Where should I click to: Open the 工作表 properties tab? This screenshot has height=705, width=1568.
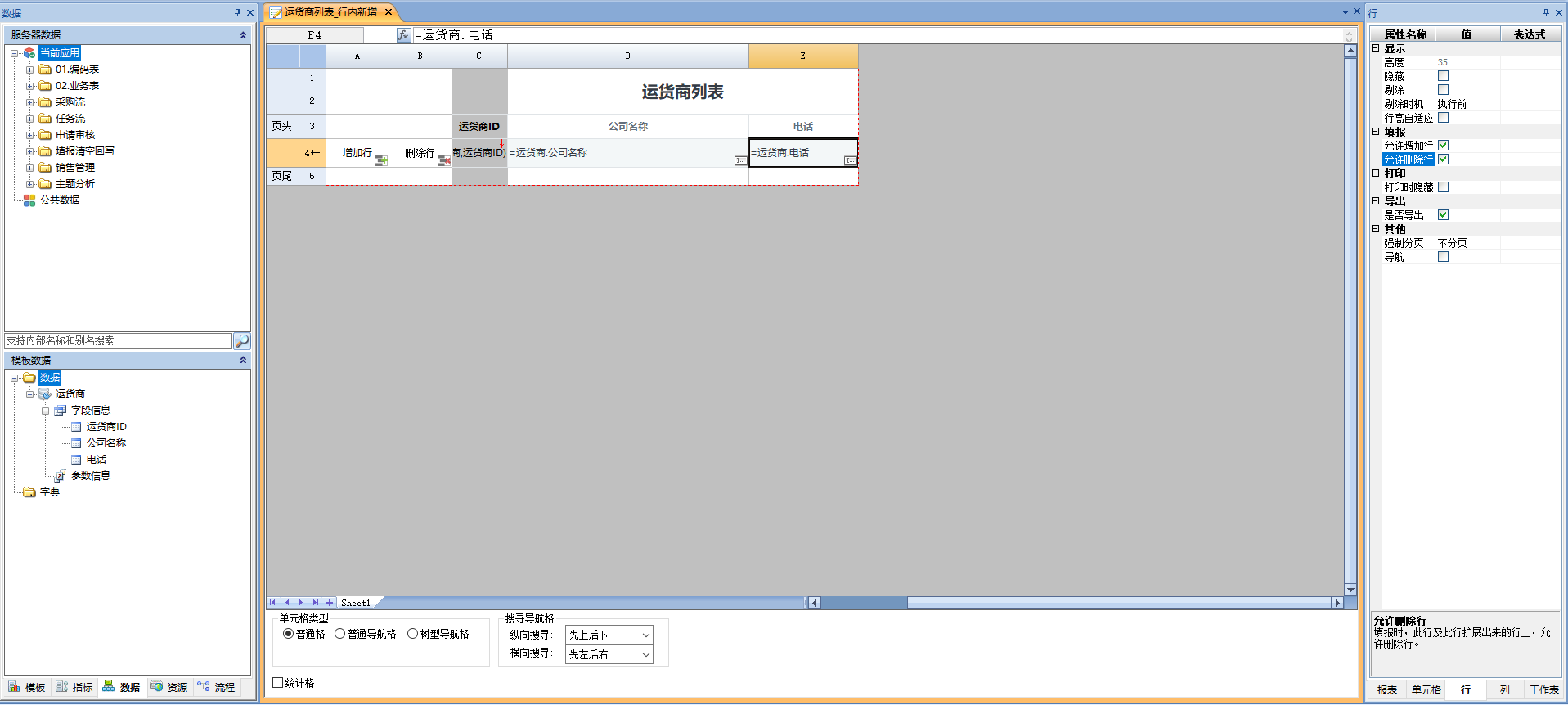click(1543, 689)
